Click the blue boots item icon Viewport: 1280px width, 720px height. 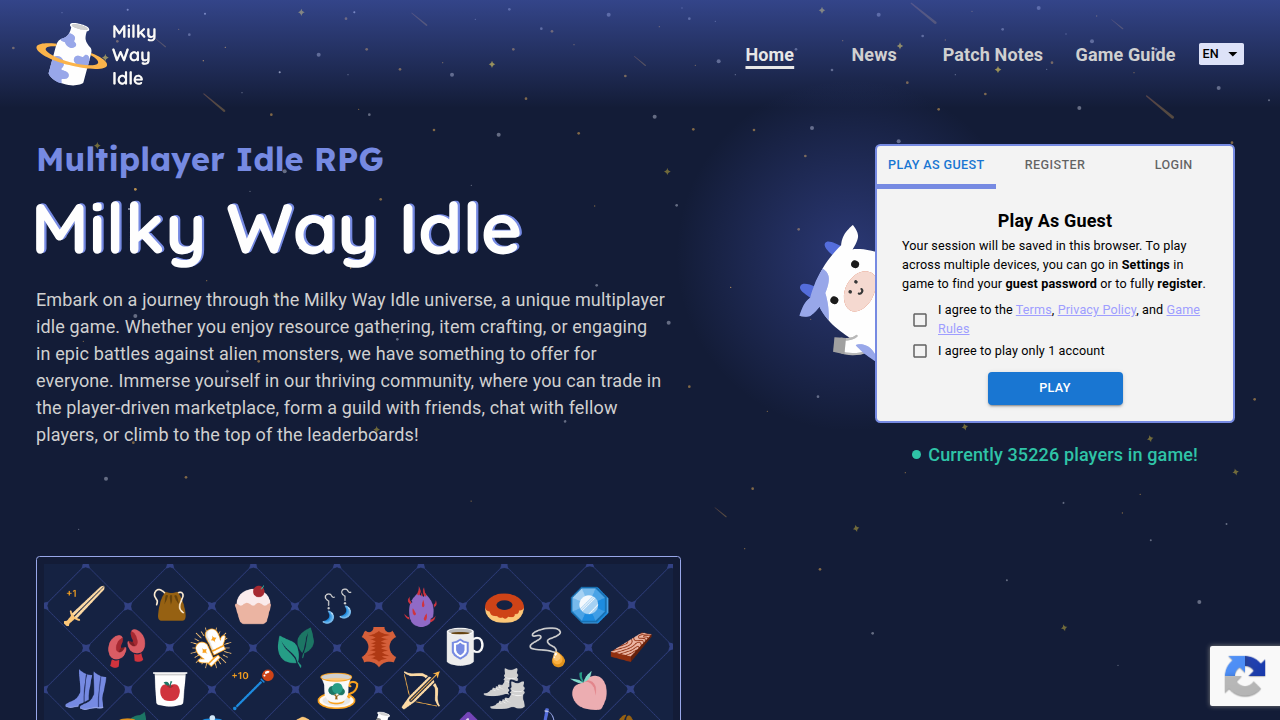coord(85,690)
